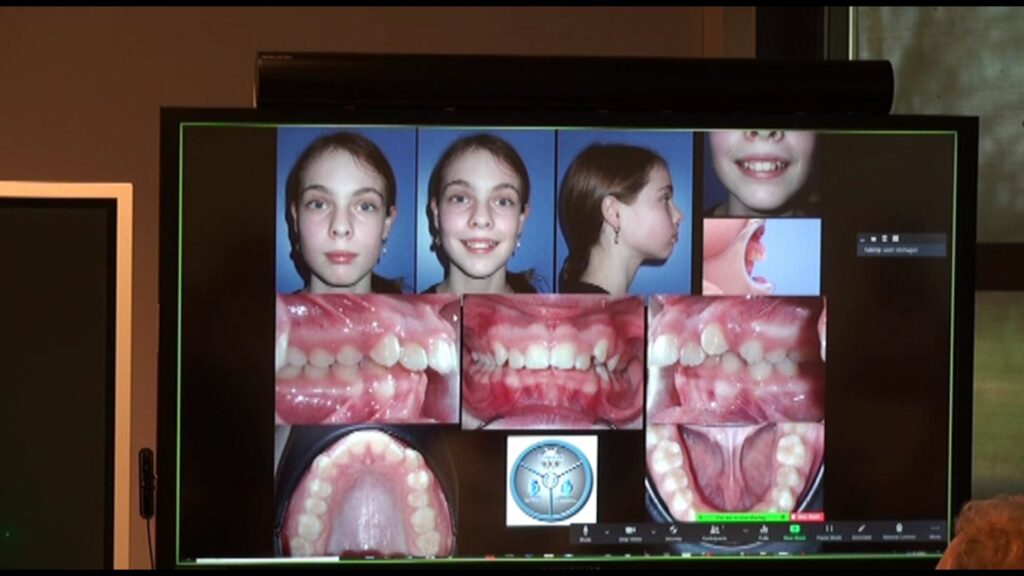Click the Stop Video camera icon
This screenshot has width=1024, height=576.
coord(631,530)
